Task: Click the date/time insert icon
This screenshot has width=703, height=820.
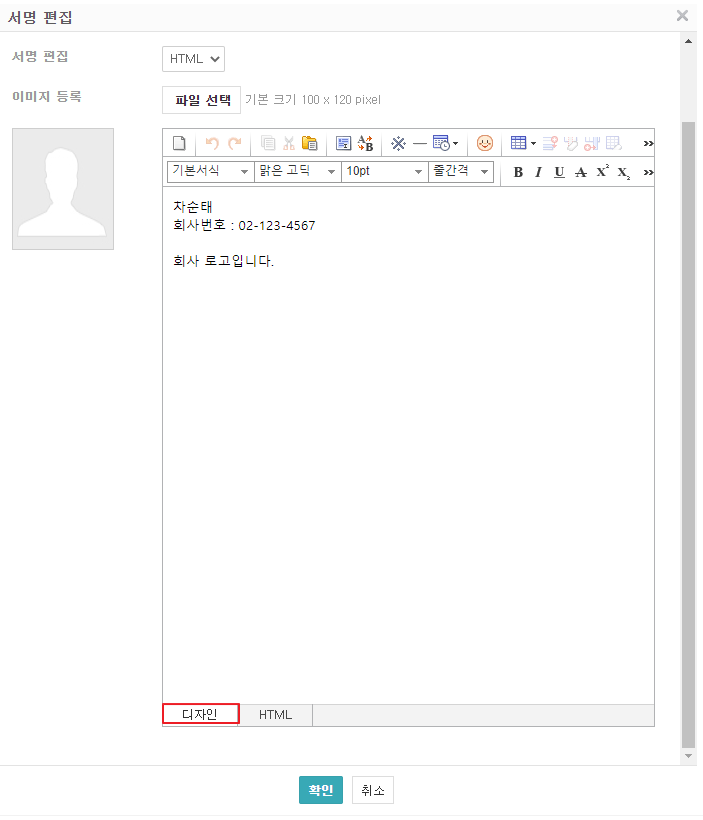Action: tap(441, 143)
